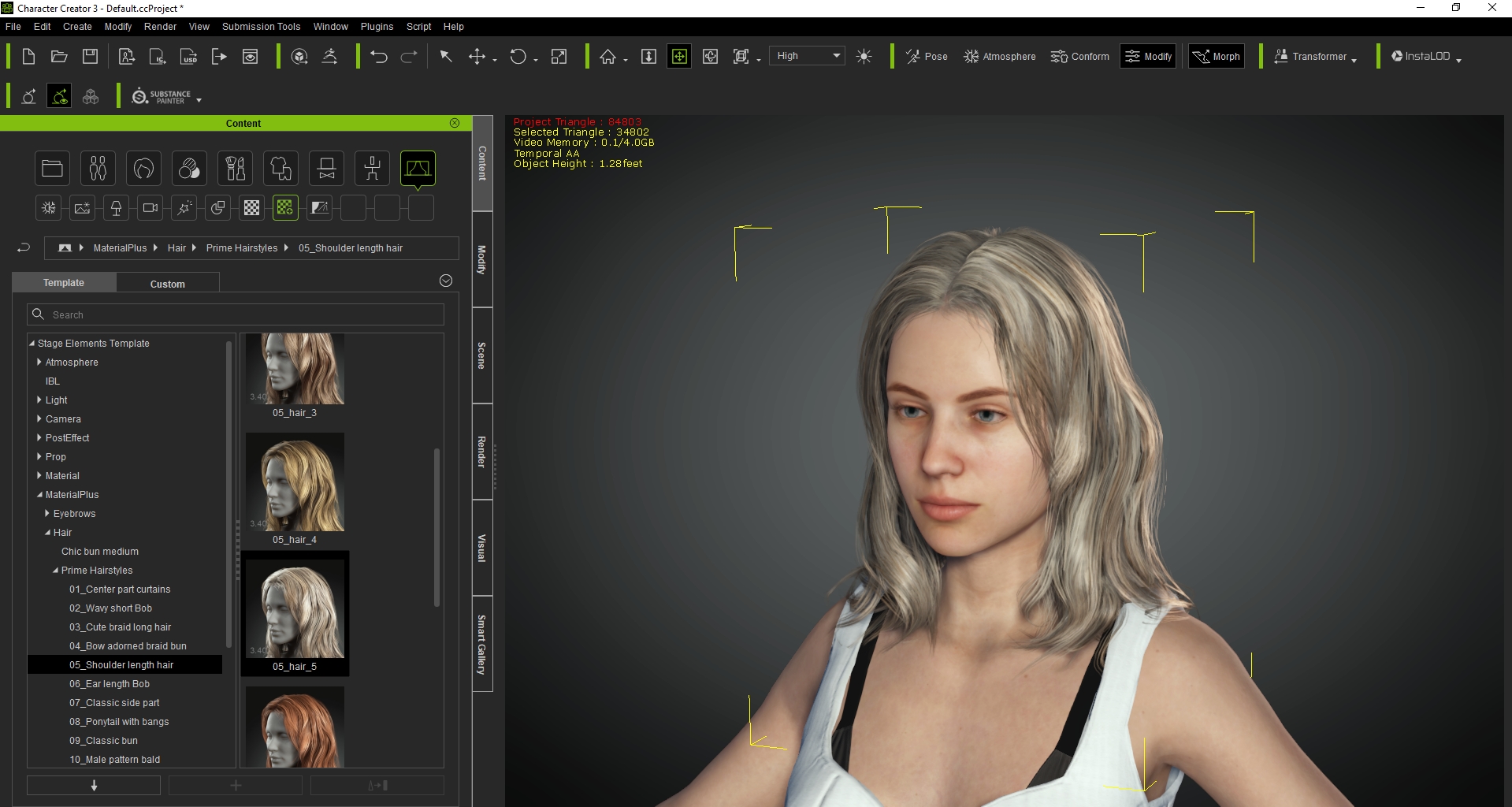1512x807 pixels.
Task: Open the Cloth content category icon
Action: point(280,168)
